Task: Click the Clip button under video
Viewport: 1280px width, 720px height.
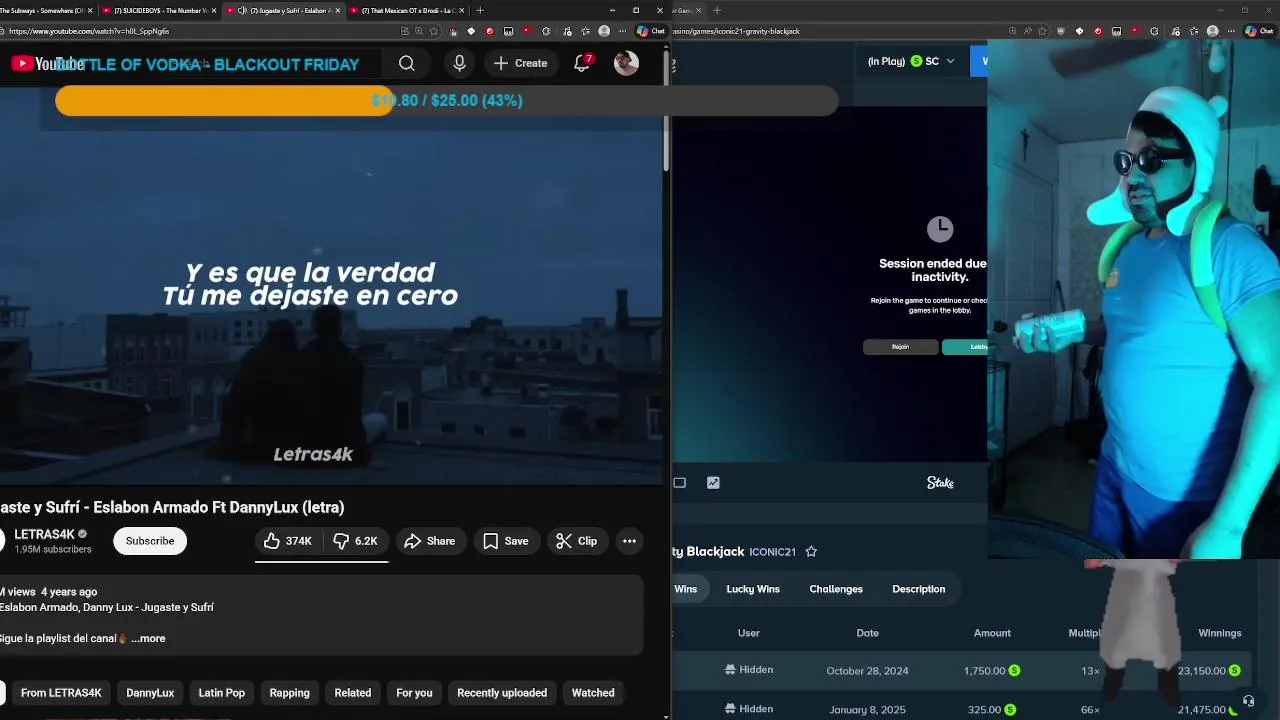Action: pos(577,541)
